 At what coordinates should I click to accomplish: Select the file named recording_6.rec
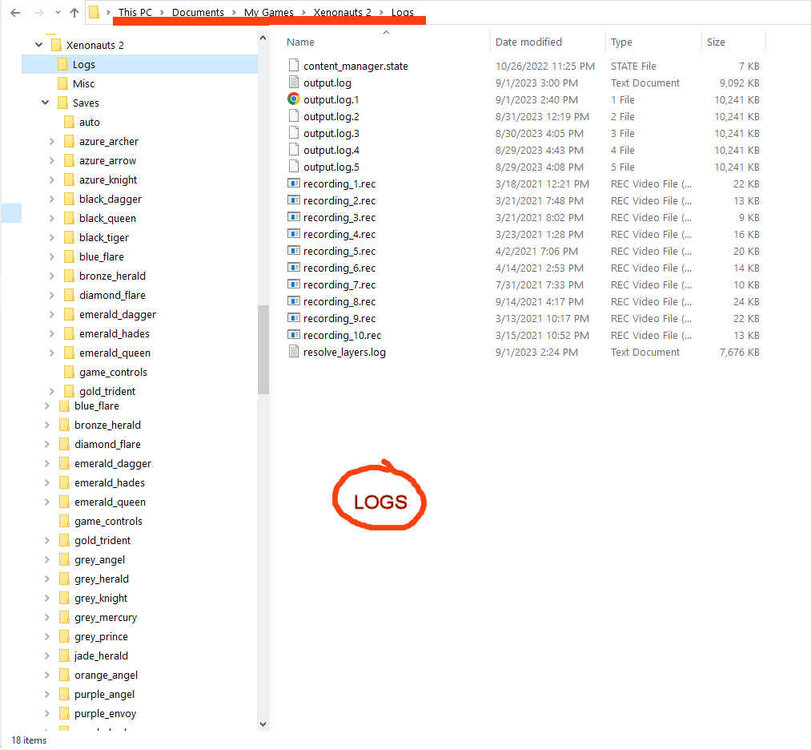tap(339, 268)
